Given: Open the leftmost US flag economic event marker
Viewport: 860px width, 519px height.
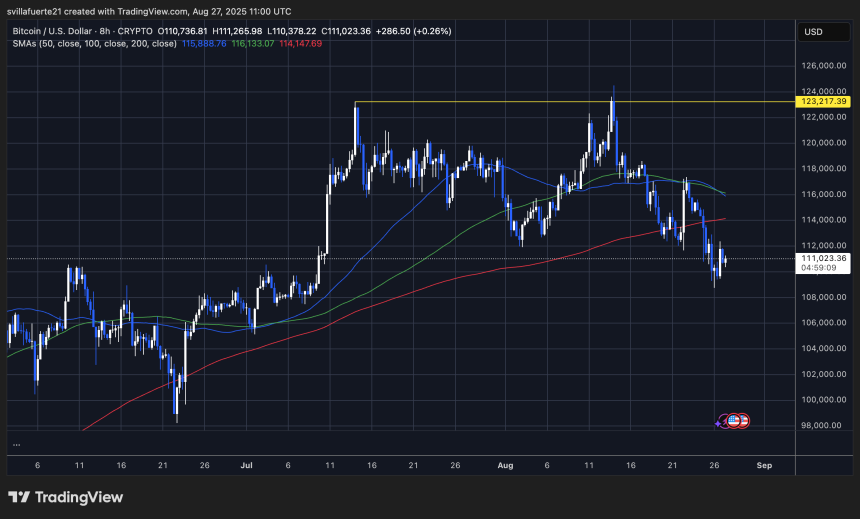Looking at the screenshot, I should tap(733, 422).
